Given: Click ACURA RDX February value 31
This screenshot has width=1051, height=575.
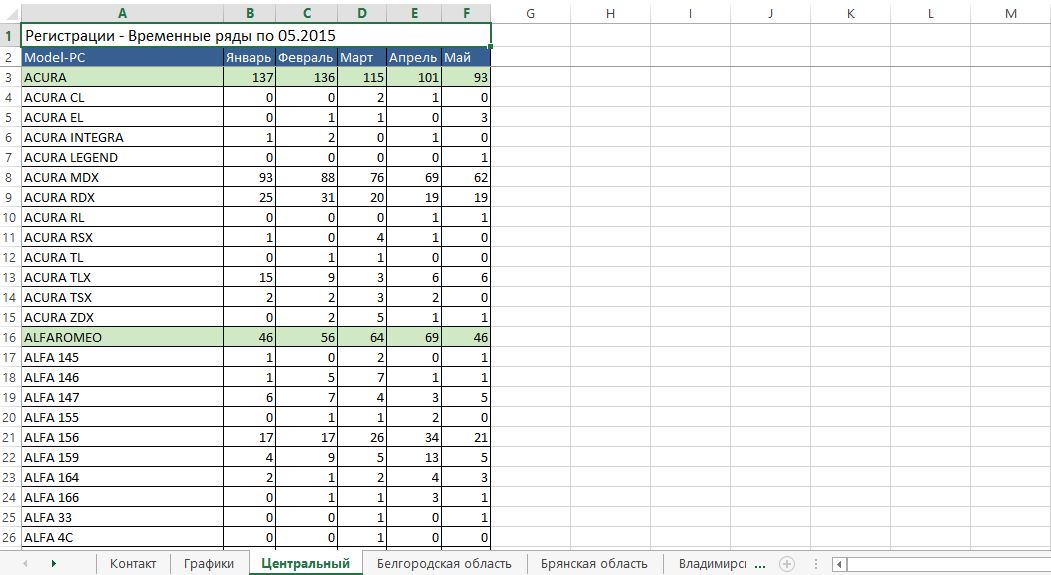Looking at the screenshot, I should (x=306, y=198).
